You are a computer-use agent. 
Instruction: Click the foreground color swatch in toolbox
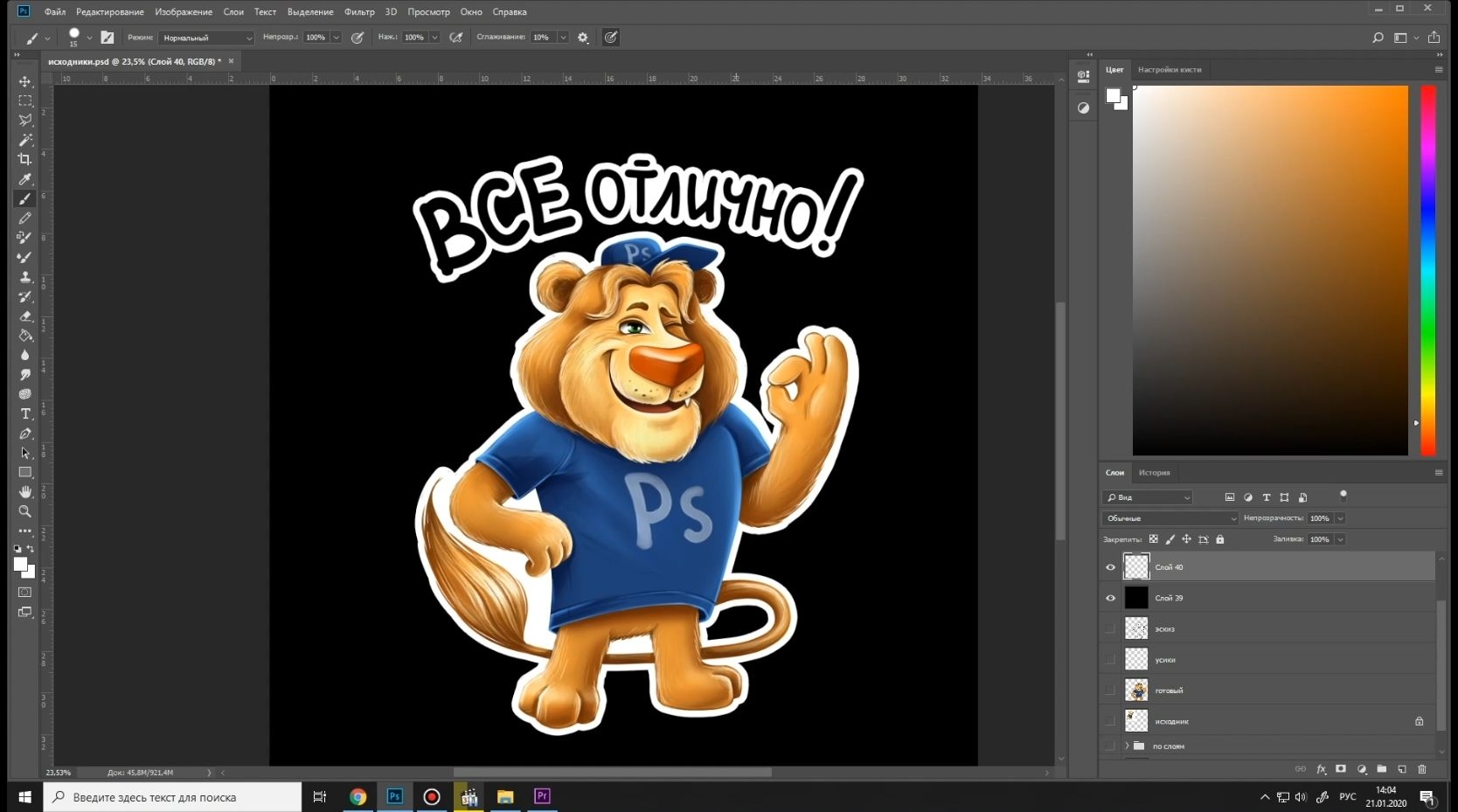[20, 565]
